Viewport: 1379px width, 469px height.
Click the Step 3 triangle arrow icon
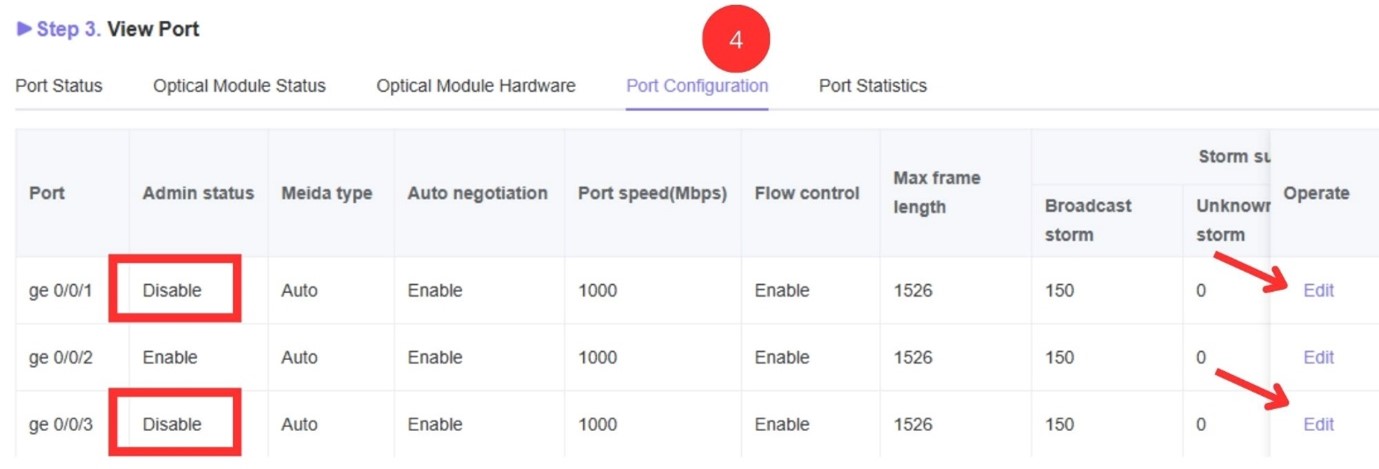24,29
